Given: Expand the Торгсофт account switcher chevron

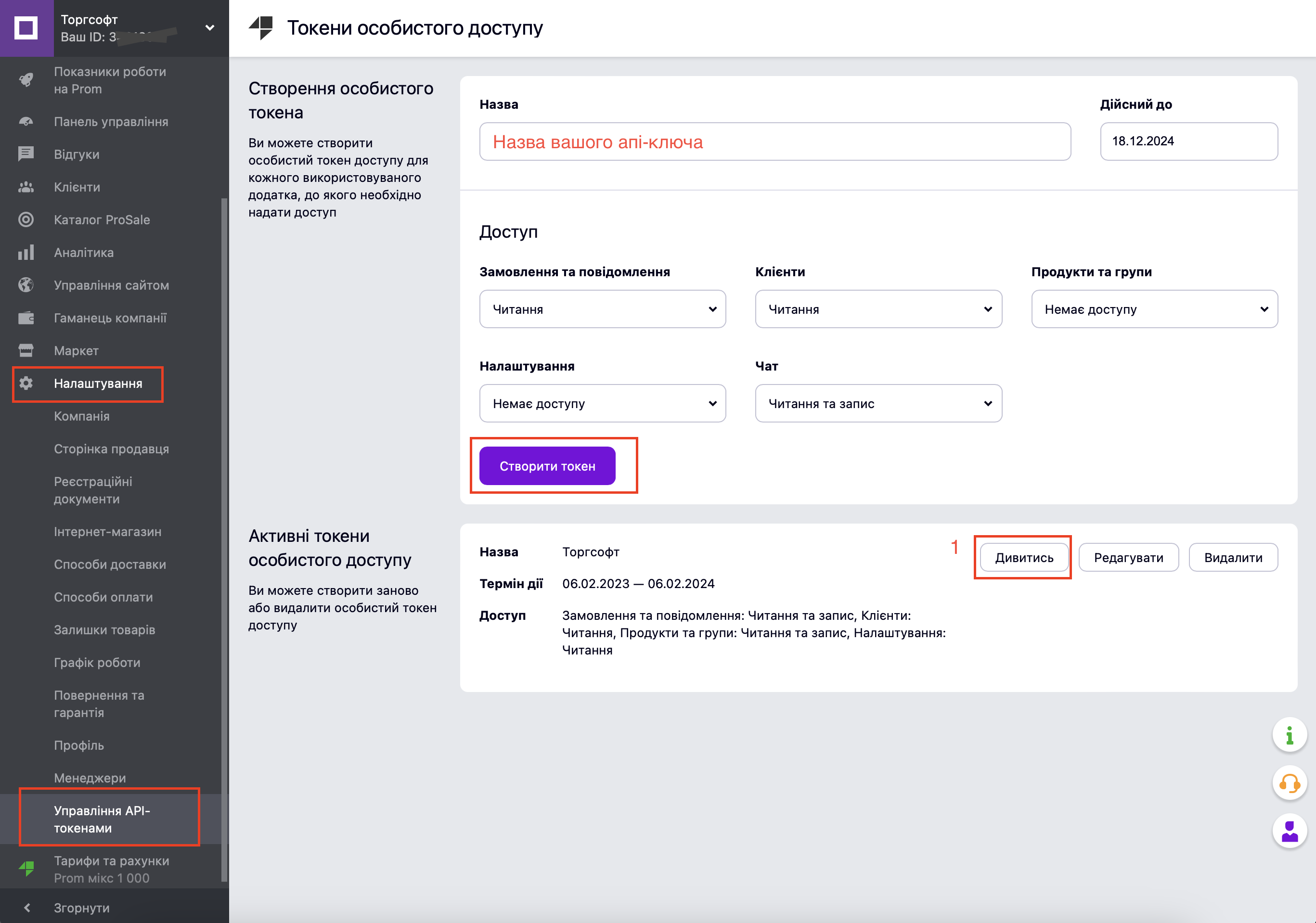Looking at the screenshot, I should click(210, 27).
